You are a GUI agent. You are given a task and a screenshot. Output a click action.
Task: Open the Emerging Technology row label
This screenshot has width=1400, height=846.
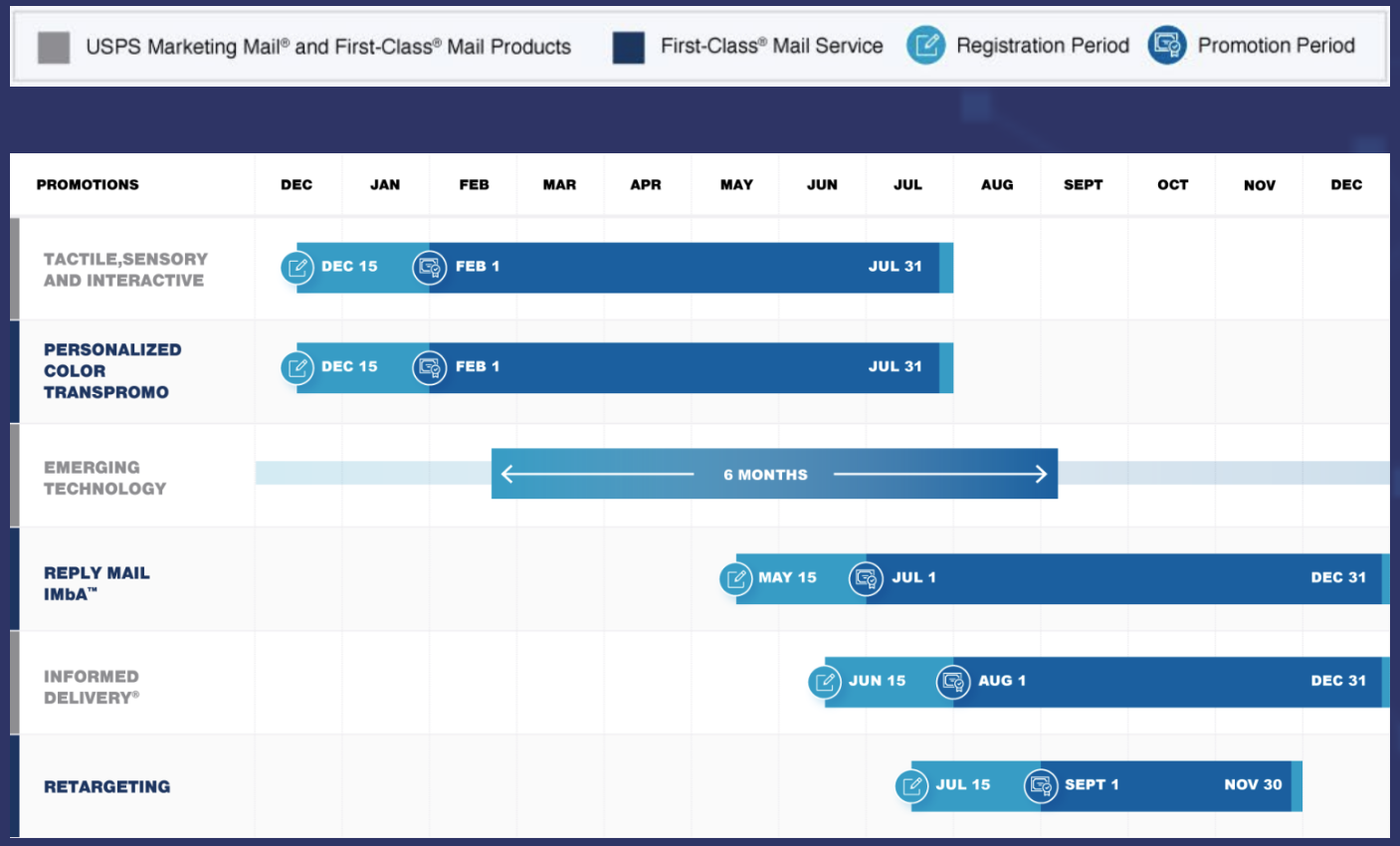[104, 478]
